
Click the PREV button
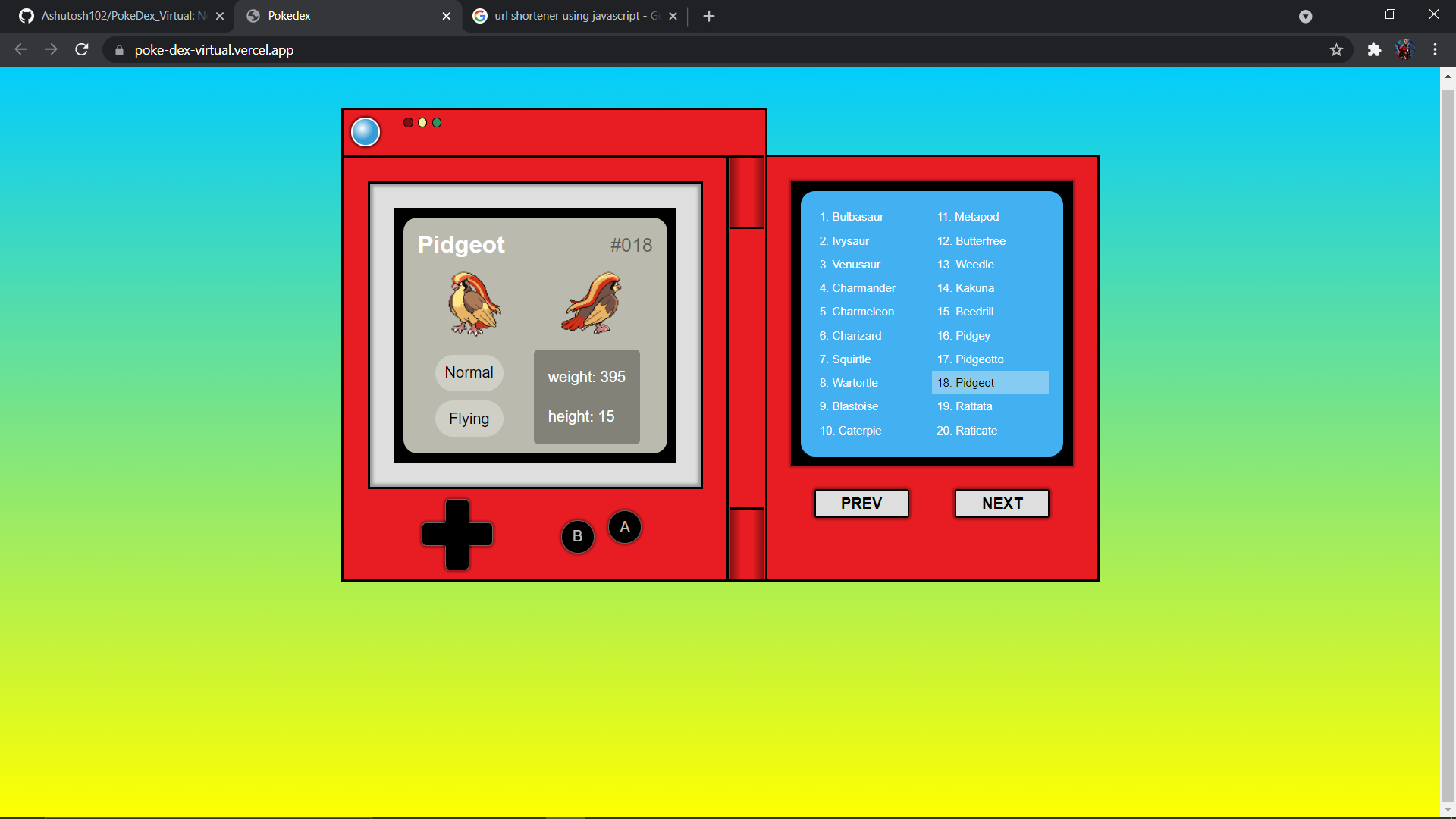(x=861, y=503)
